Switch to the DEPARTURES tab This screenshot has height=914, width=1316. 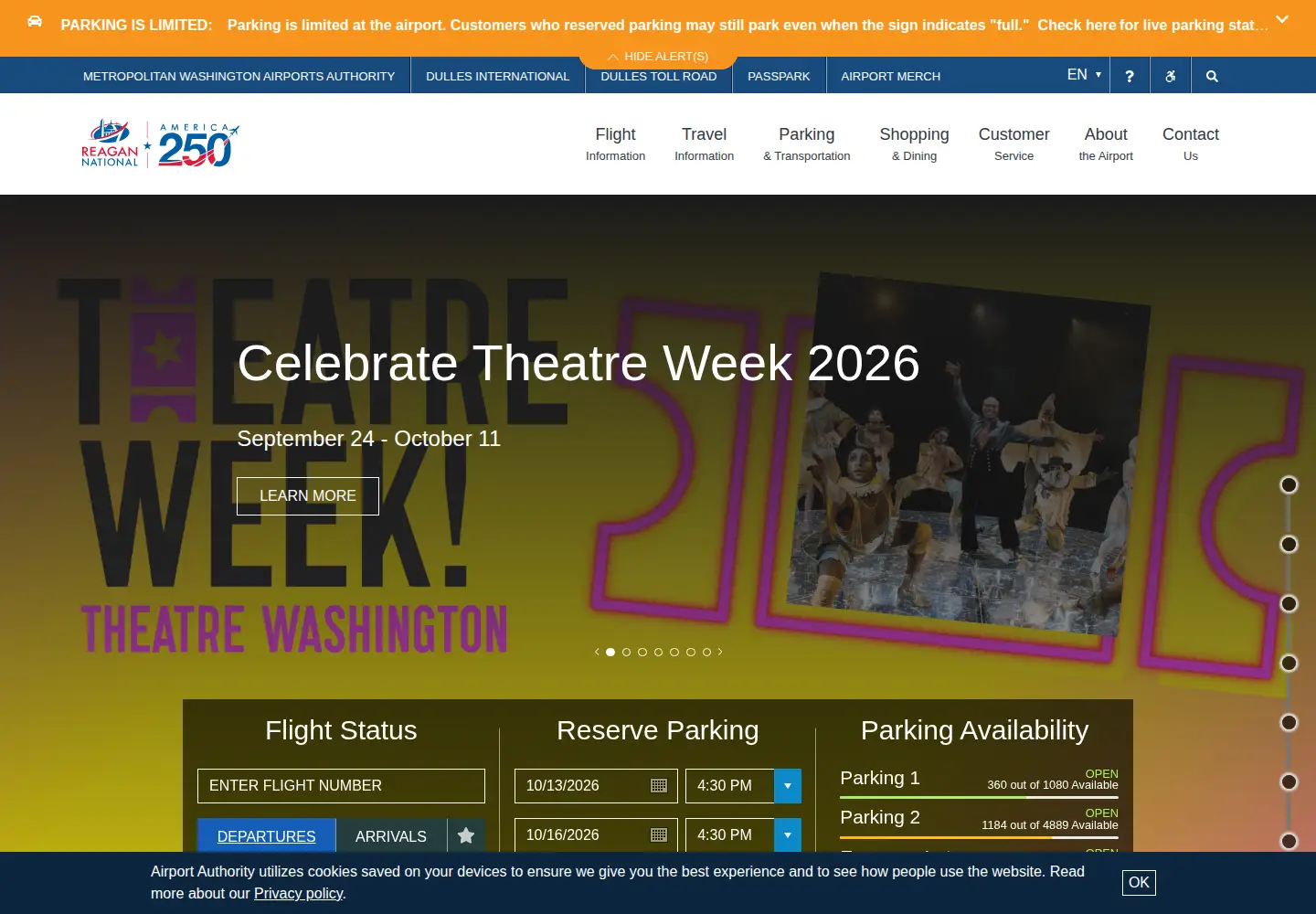point(267,835)
